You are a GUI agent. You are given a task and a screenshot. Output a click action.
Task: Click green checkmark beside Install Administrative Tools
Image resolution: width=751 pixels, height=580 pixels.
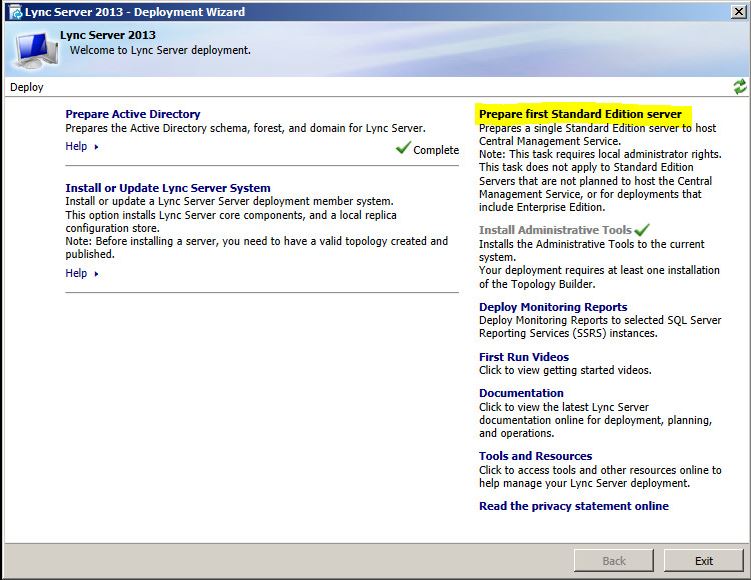tap(642, 230)
